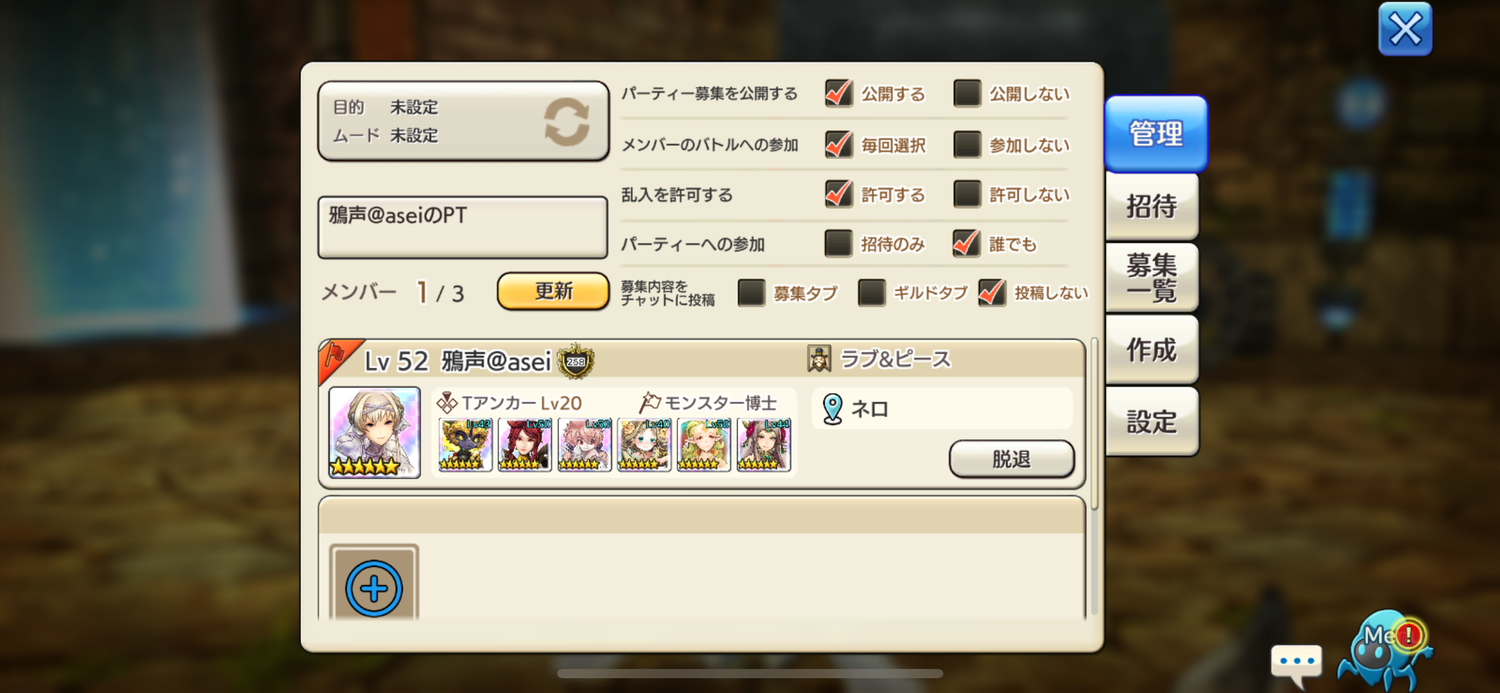Select the leader's large character portrait
Viewport: 1500px width, 693px height.
(374, 432)
